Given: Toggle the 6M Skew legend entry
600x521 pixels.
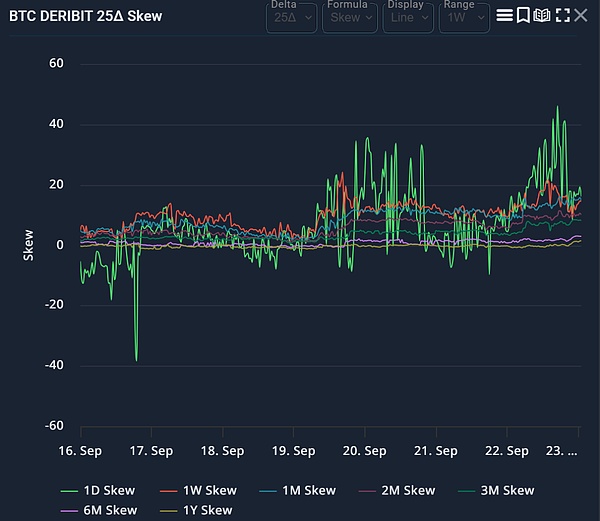Looking at the screenshot, I should [x=109, y=510].
